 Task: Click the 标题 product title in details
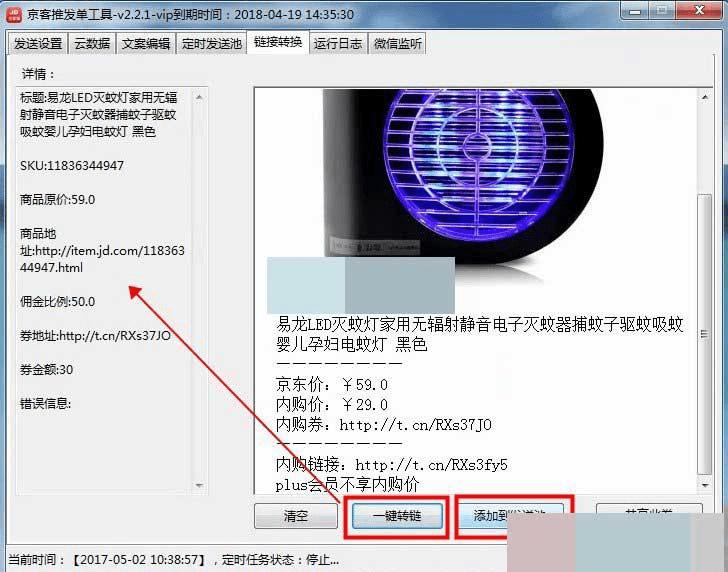click(x=98, y=115)
